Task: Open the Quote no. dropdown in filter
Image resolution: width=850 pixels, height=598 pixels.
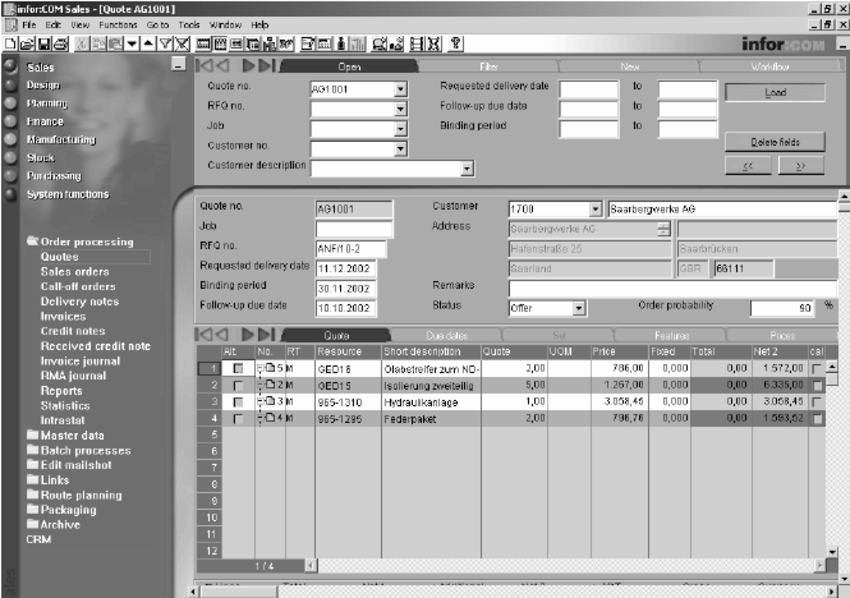Action: 401,88
